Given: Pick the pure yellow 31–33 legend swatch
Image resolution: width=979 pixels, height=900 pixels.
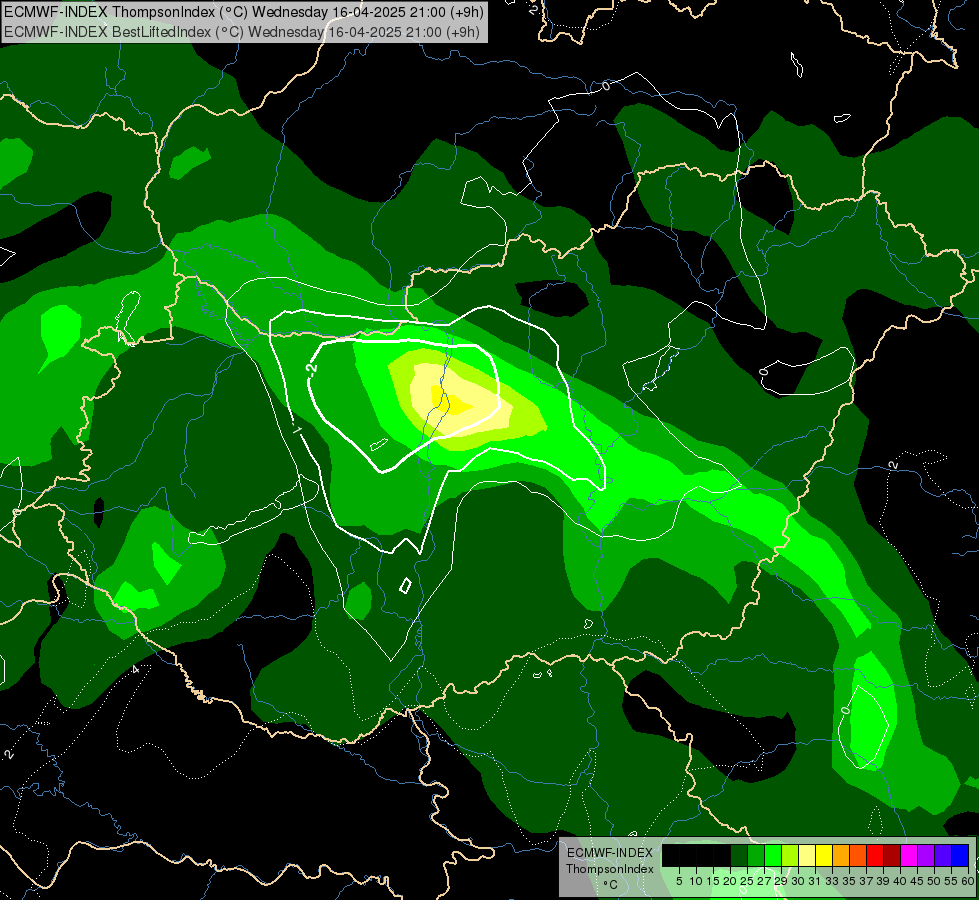Looking at the screenshot, I should [824, 855].
